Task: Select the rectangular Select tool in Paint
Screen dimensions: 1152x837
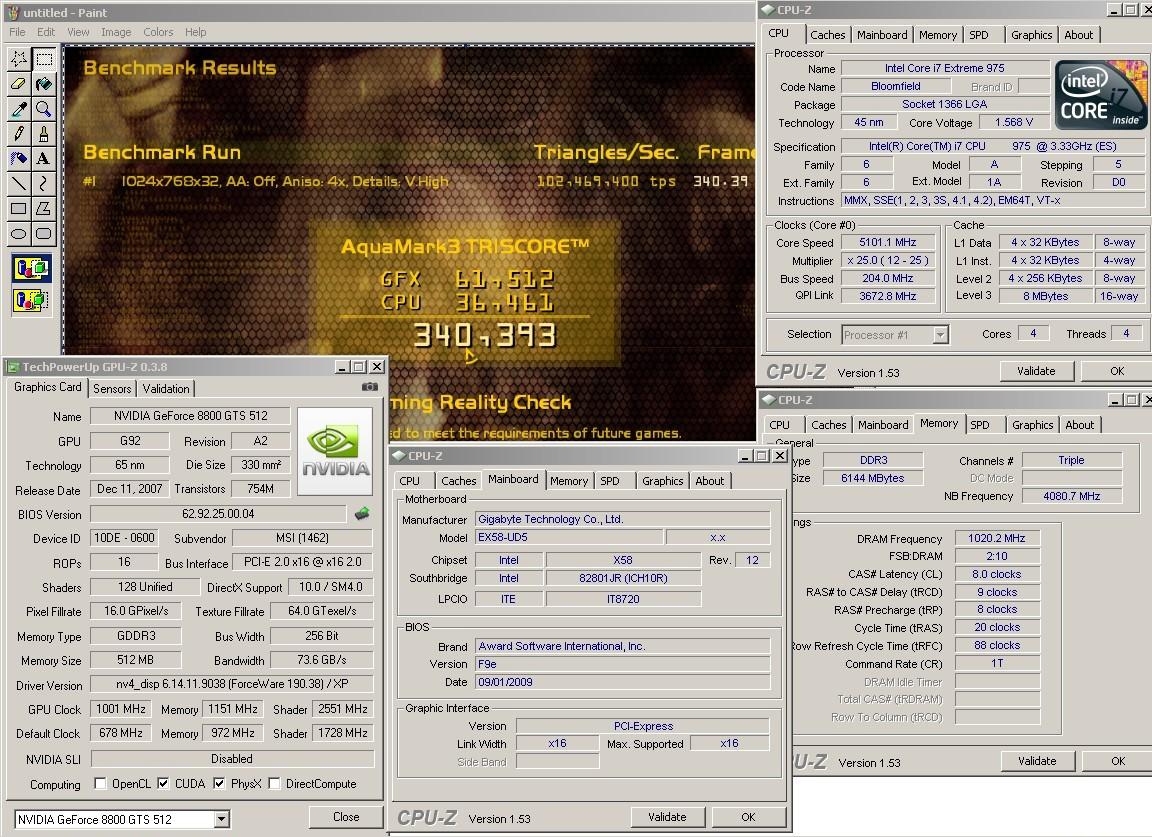Action: [44, 58]
